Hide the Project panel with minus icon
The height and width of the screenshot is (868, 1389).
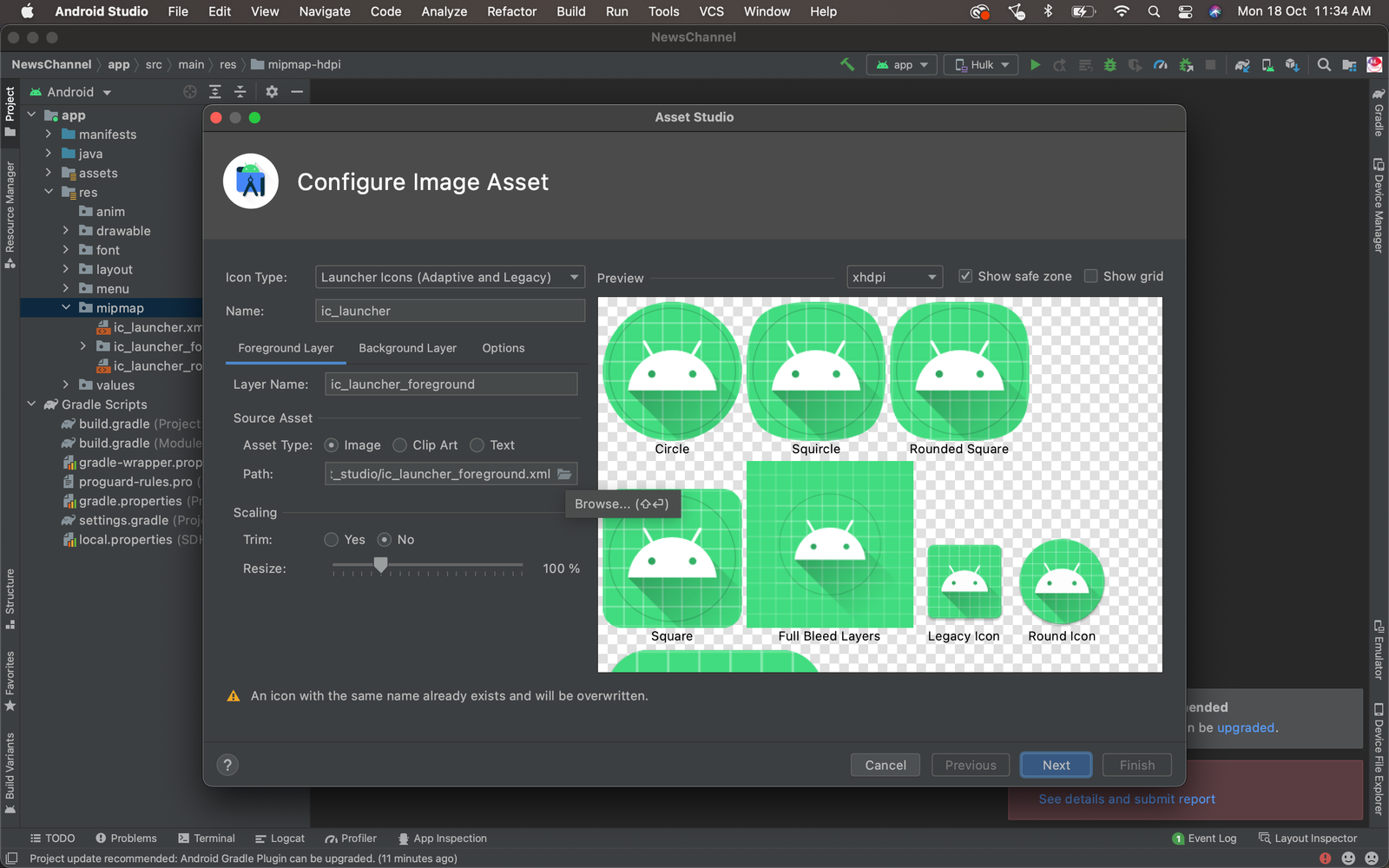[x=297, y=92]
